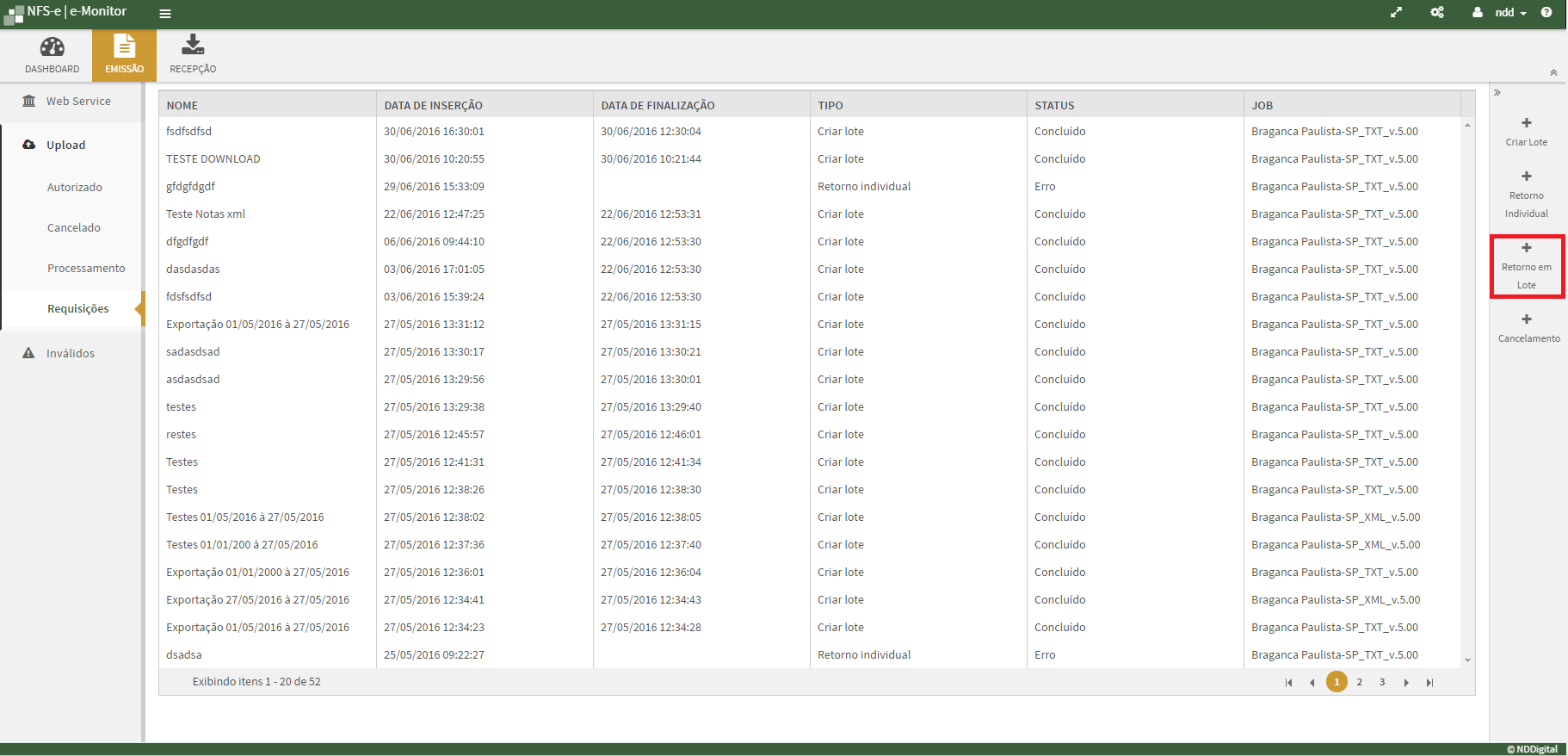Viewport: 1568px width, 756px height.
Task: Sort by the Data de Inserção column
Action: (x=433, y=106)
